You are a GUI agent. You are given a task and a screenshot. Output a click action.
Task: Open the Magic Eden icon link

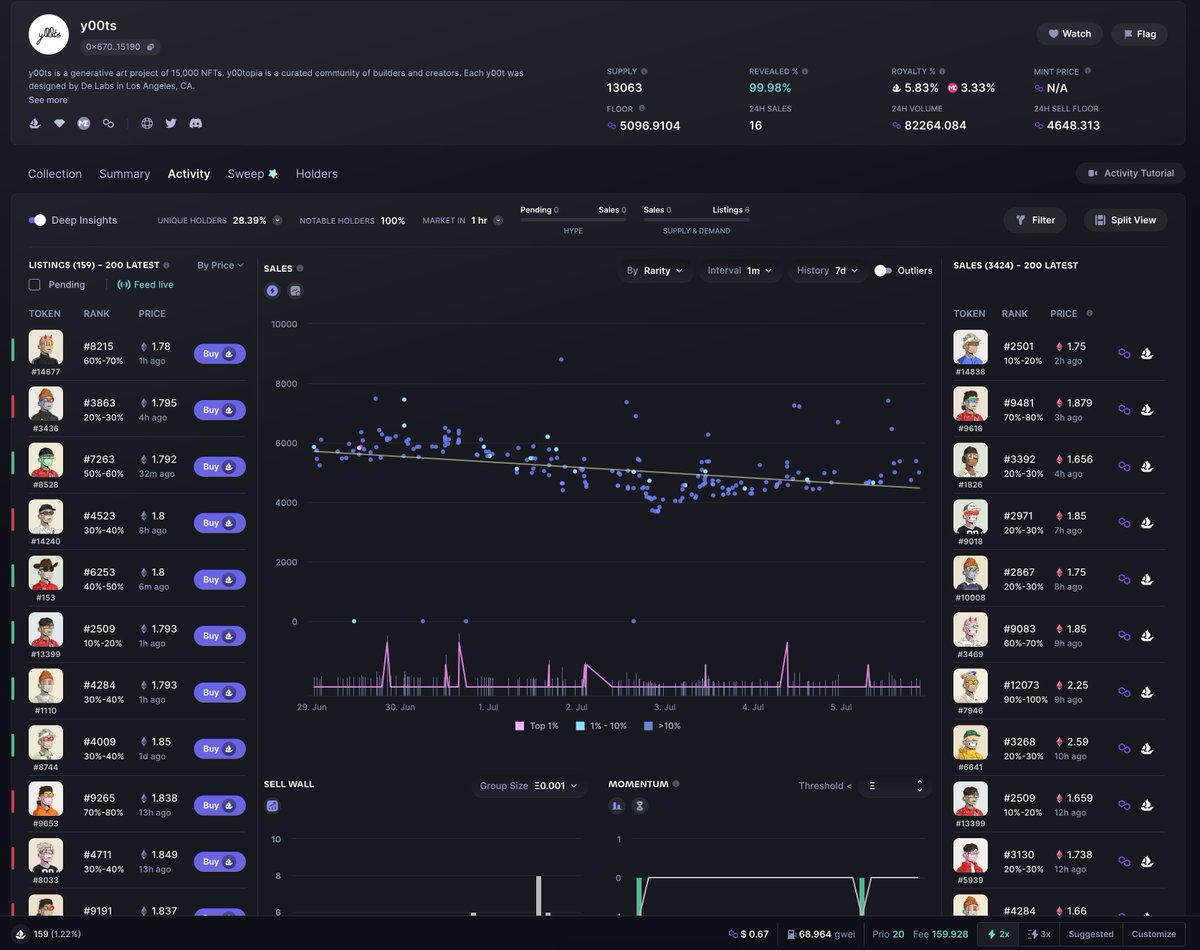[x=84, y=123]
